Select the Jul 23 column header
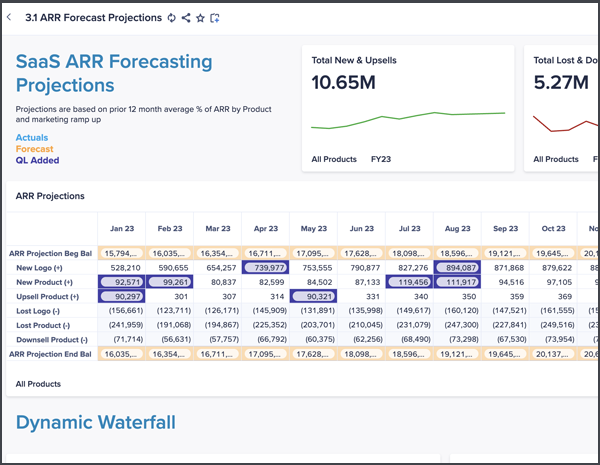The height and width of the screenshot is (465, 600). pyautogui.click(x=409, y=228)
